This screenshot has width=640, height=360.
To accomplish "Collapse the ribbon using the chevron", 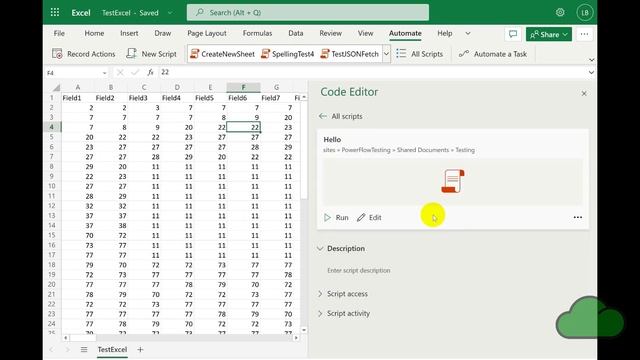I will [x=591, y=60].
